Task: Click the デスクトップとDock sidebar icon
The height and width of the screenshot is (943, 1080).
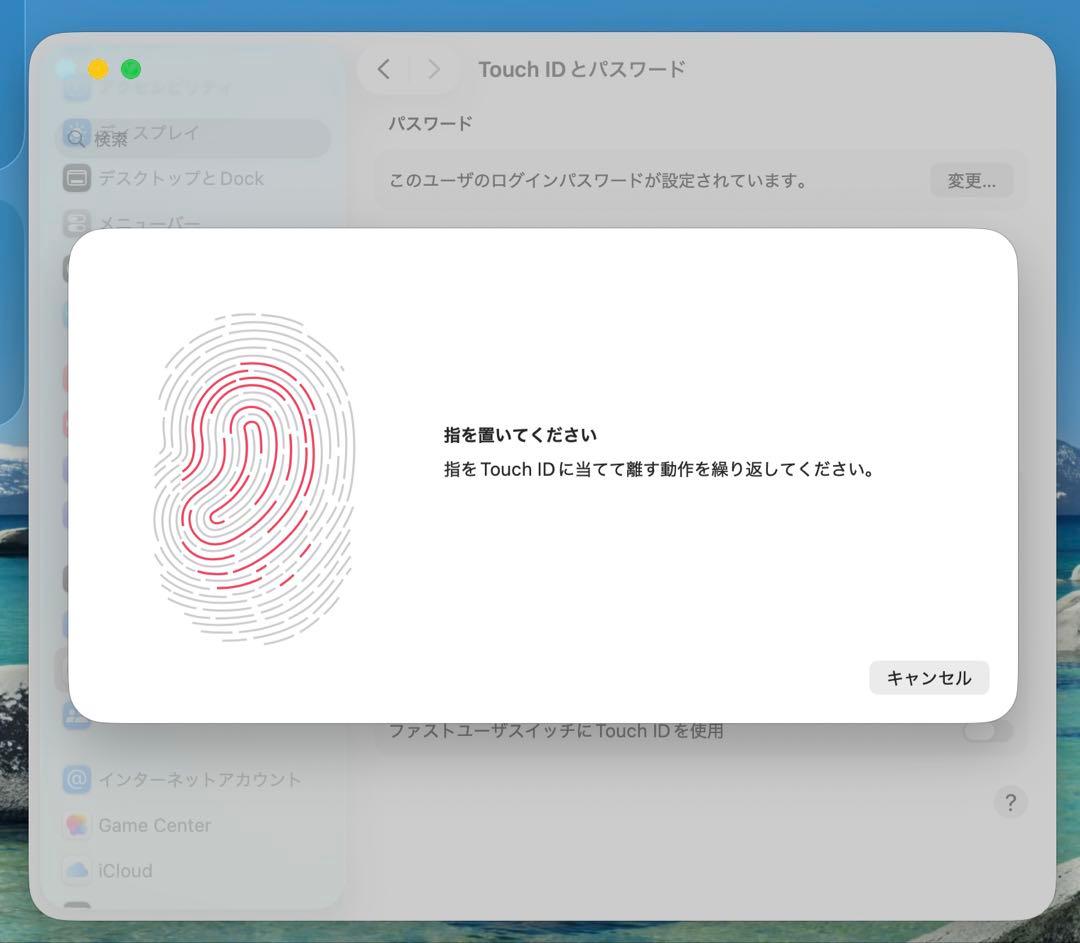Action: click(77, 179)
